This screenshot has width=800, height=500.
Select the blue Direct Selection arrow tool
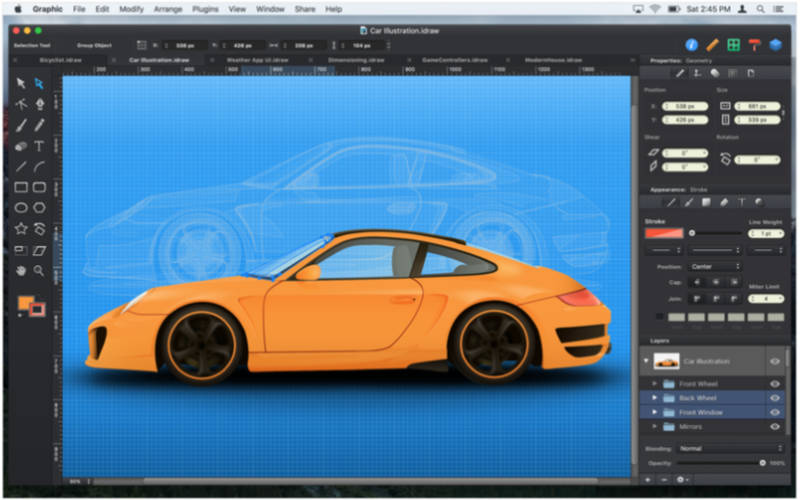tap(39, 83)
